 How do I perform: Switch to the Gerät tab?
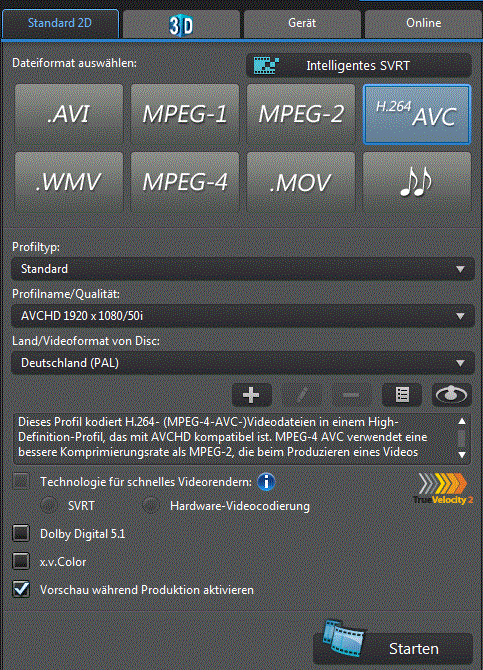point(302,24)
